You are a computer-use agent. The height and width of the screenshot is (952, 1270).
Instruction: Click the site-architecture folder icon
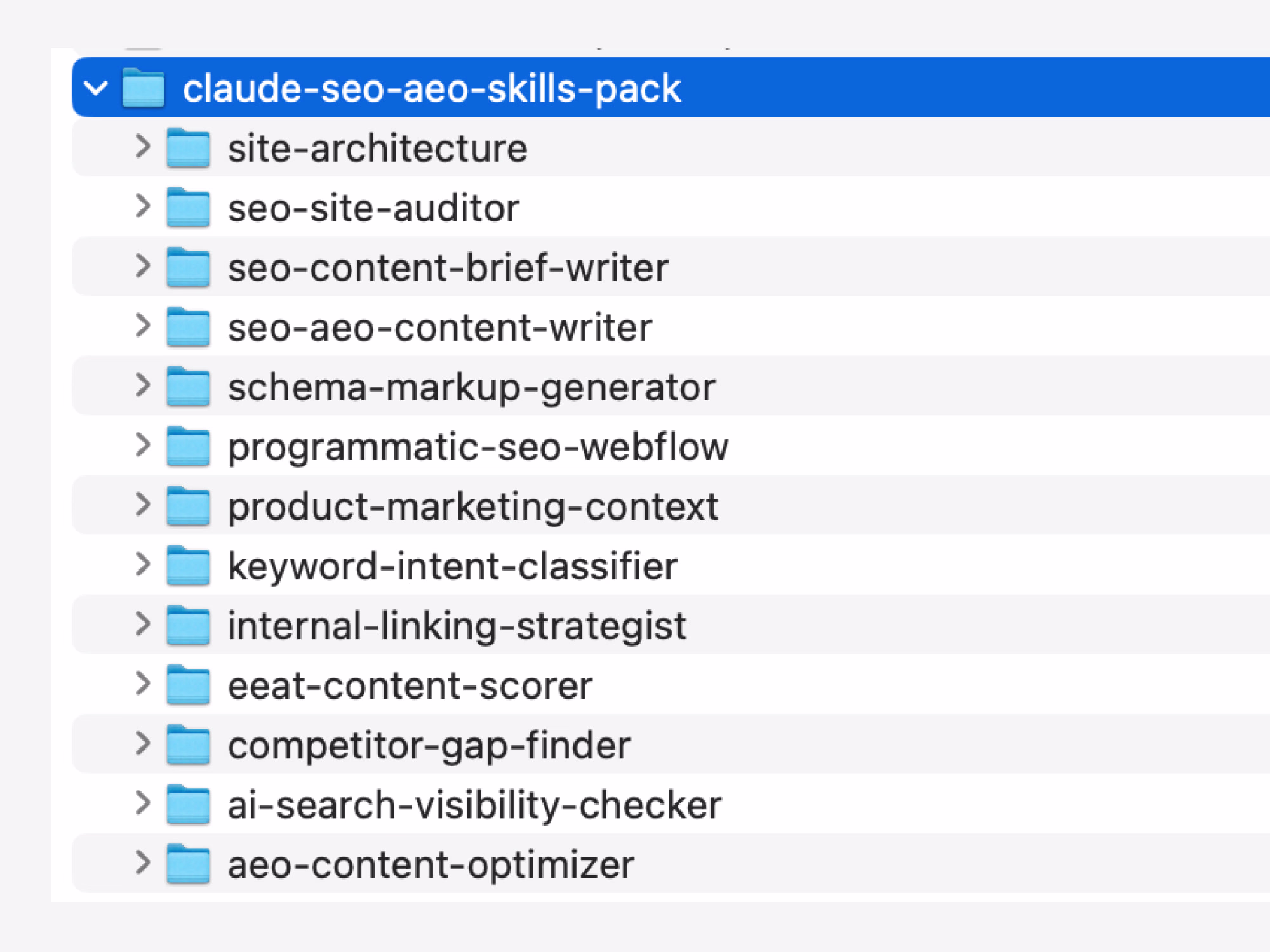click(188, 148)
